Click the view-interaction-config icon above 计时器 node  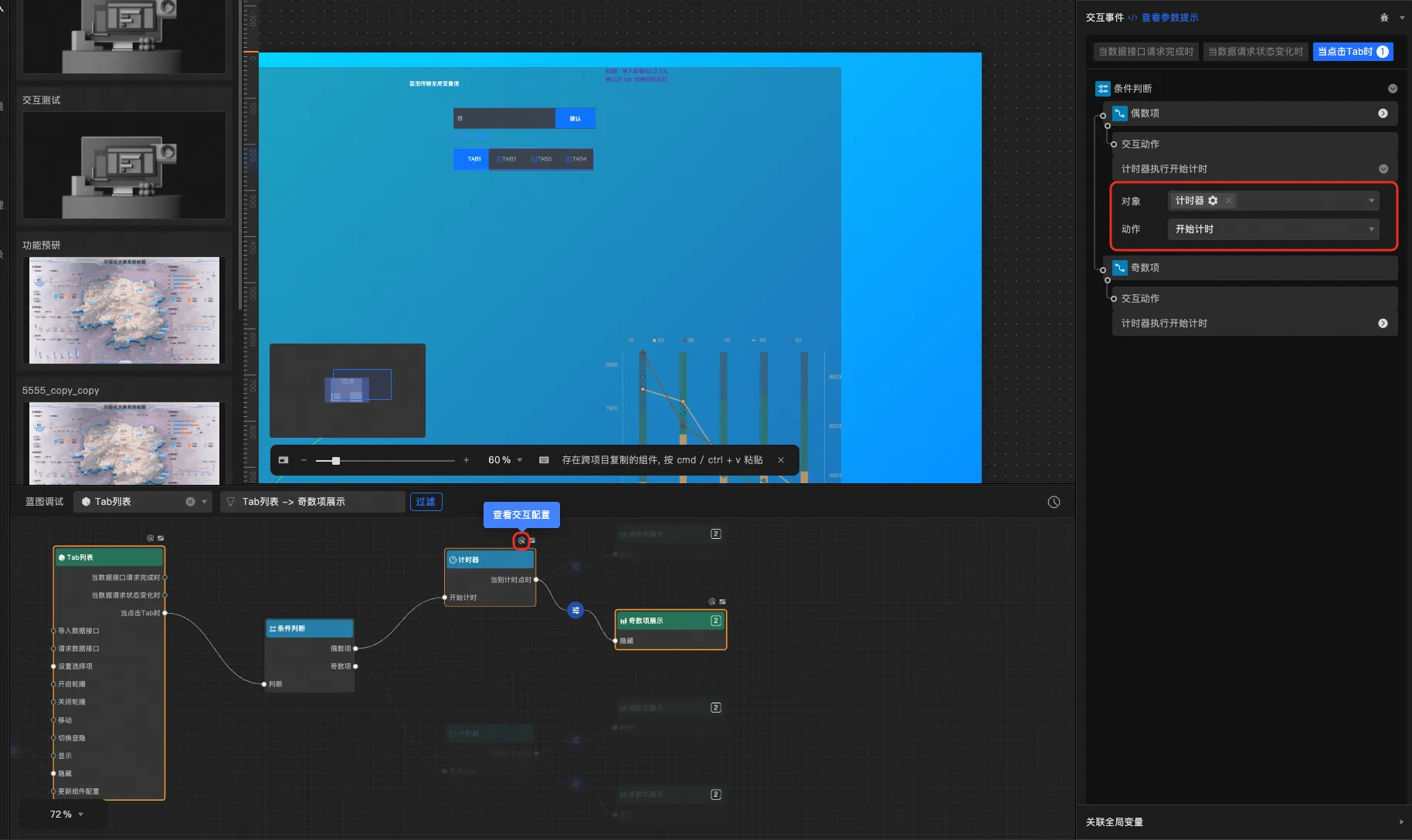[521, 541]
